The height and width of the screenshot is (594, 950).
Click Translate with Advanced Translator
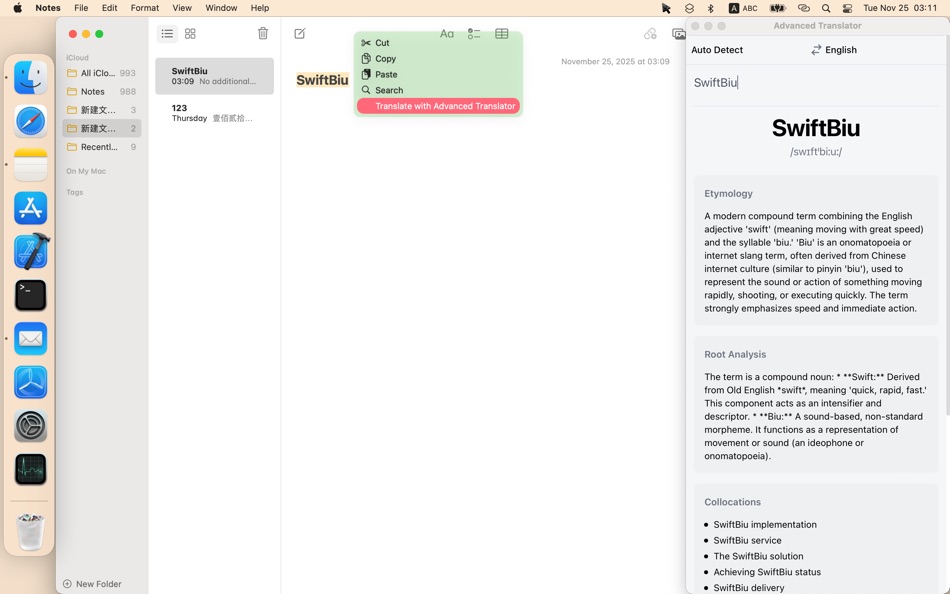[438, 106]
